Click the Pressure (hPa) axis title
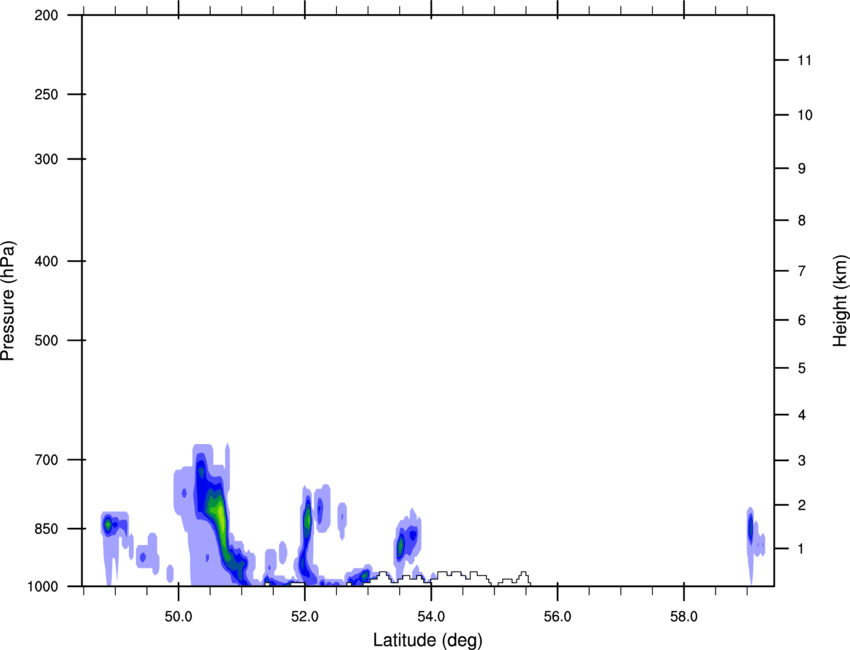The height and width of the screenshot is (650, 850). [x=8, y=301]
